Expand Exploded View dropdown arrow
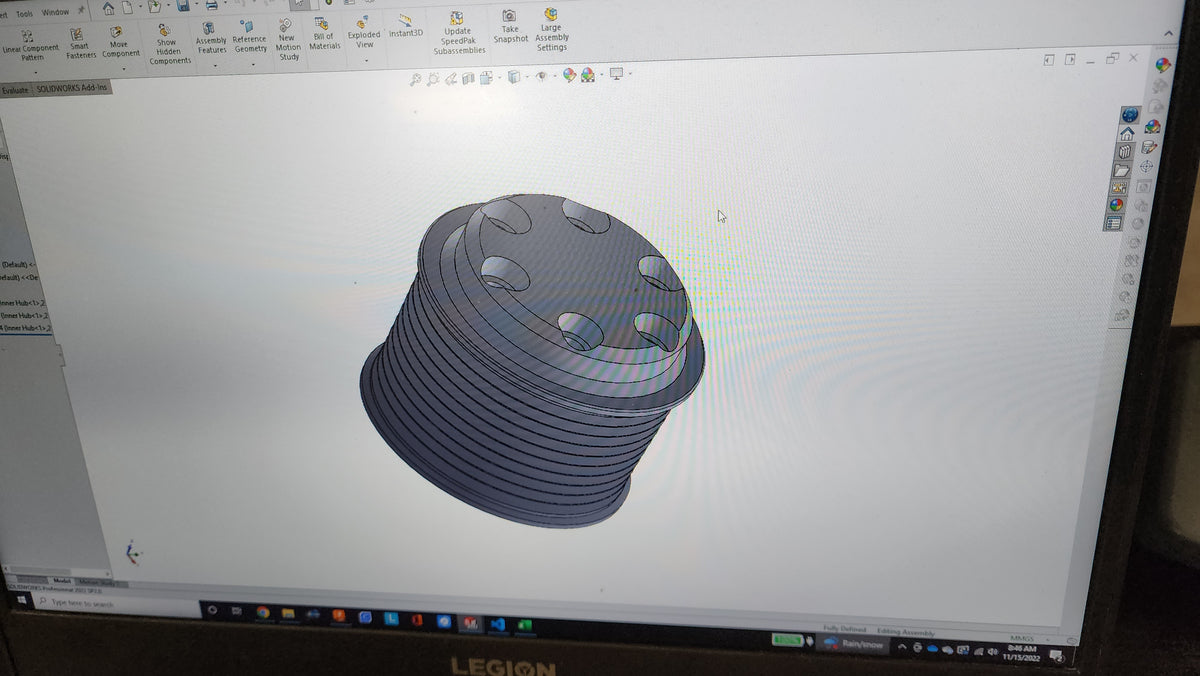Viewport: 1200px width, 676px height. 365,61
